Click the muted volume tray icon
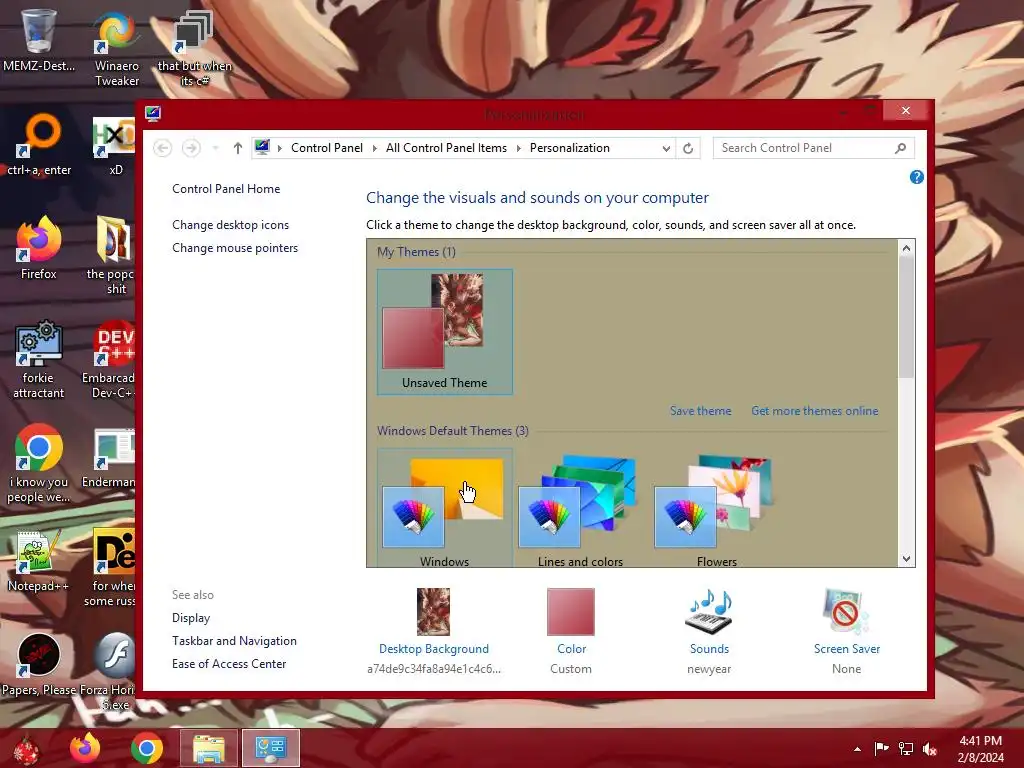 tap(930, 748)
